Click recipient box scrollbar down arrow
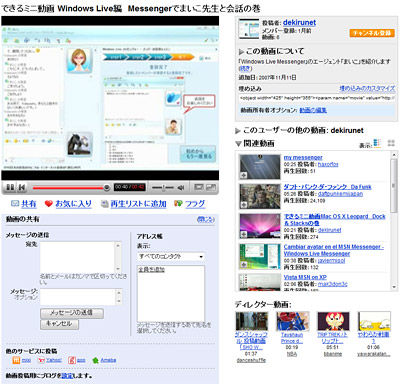The image size is (400, 384). point(118,269)
